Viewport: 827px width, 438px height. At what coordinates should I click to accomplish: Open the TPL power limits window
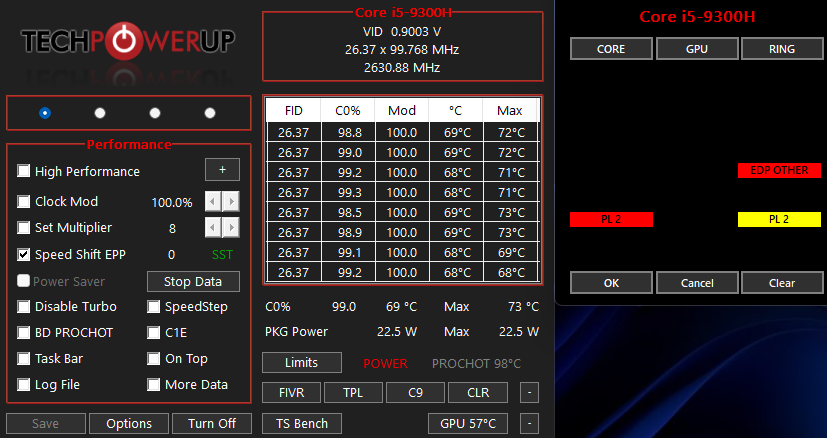pyautogui.click(x=353, y=393)
